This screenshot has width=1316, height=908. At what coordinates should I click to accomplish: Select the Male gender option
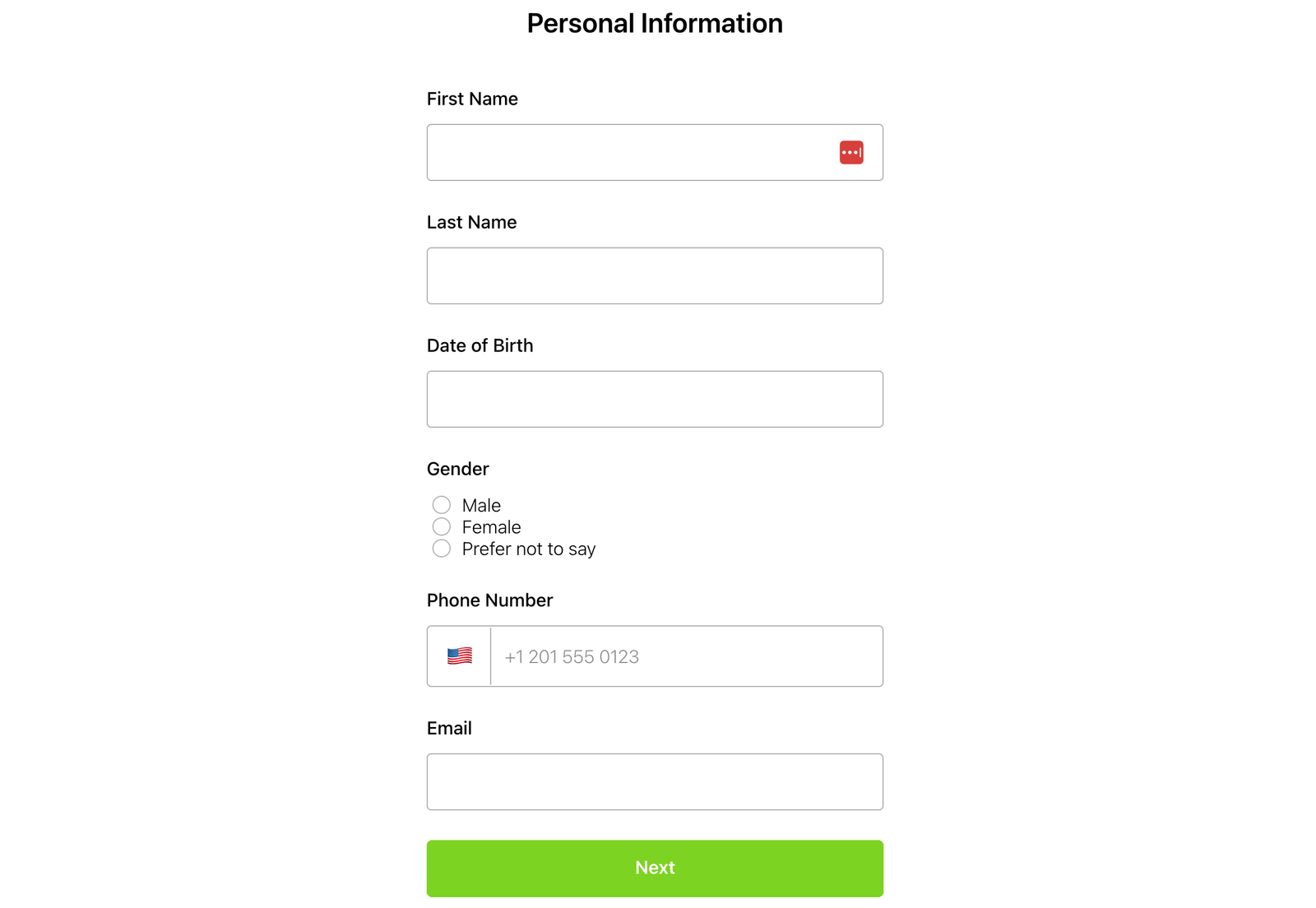click(x=441, y=504)
